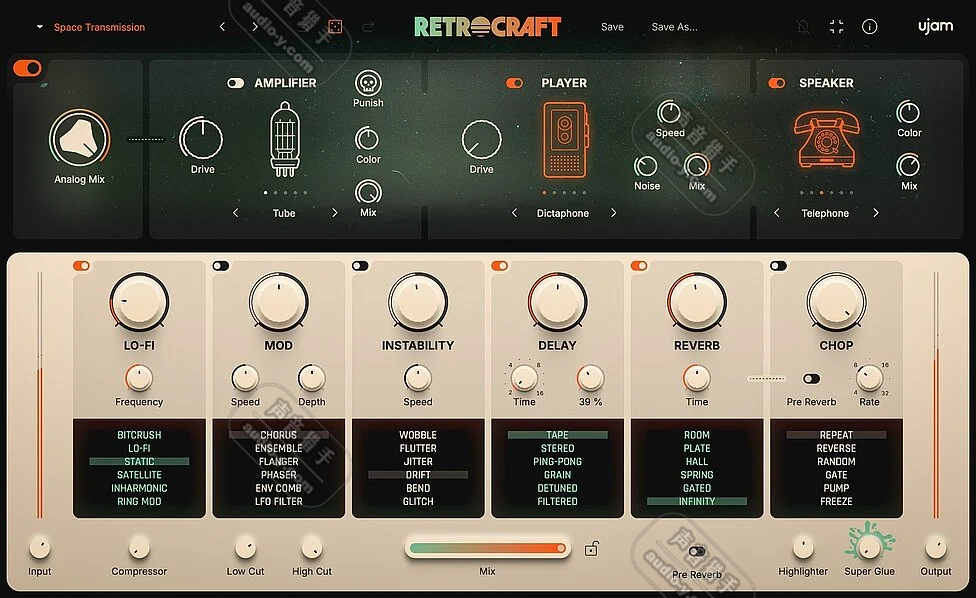This screenshot has width=976, height=598.
Task: Click the master Mix slider
Action: pyautogui.click(x=487, y=548)
